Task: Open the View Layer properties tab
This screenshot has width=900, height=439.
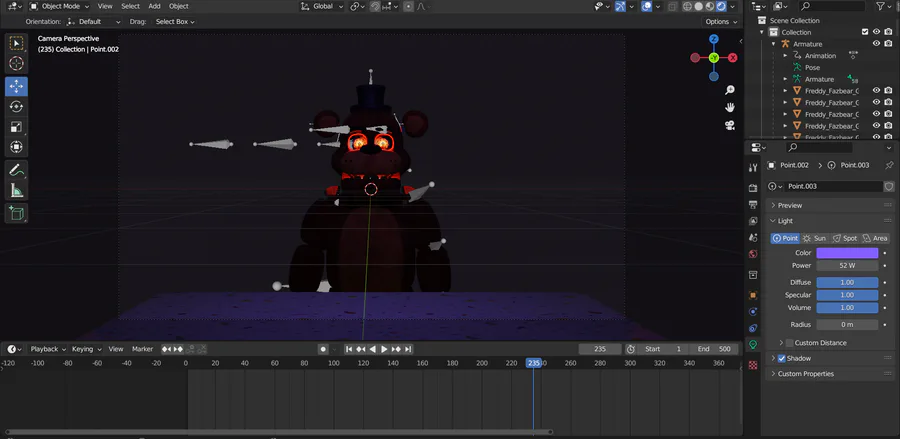Action: [753, 221]
